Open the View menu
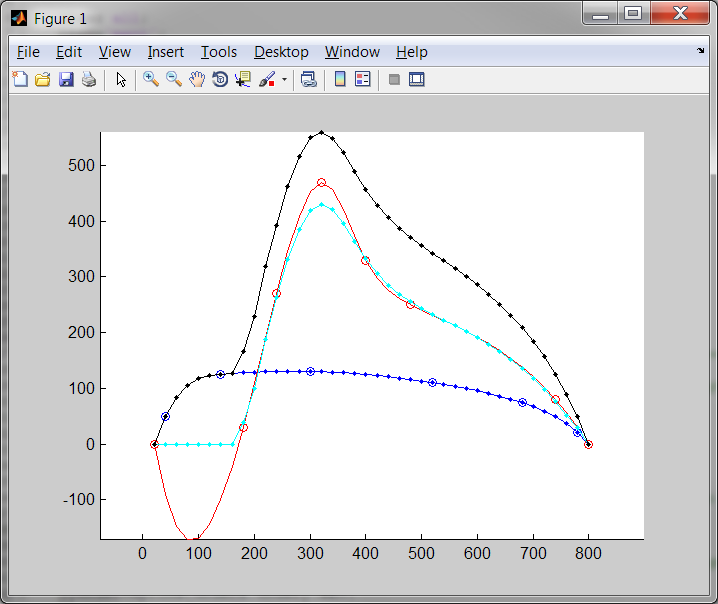The image size is (718, 604). tap(115, 52)
